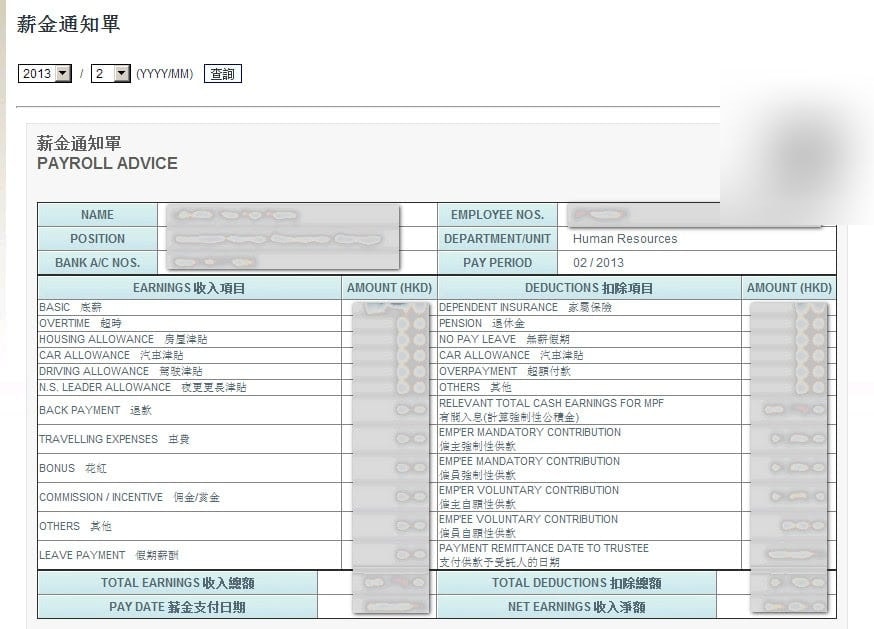Click the HOUSING ALLOWANCE row label

123,339
